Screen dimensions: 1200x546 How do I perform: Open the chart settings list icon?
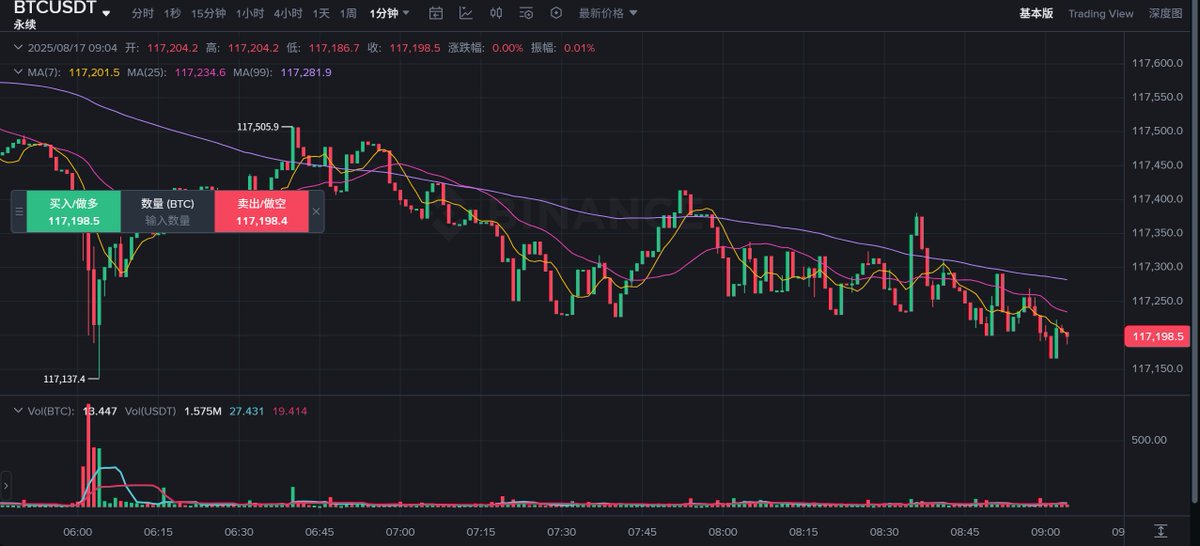tap(526, 13)
